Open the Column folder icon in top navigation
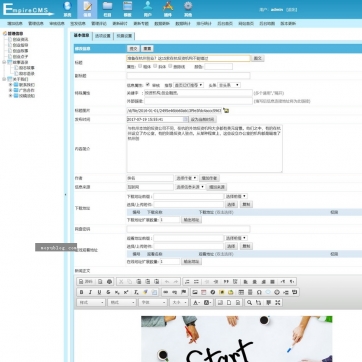The image size is (362, 362). point(107,6)
